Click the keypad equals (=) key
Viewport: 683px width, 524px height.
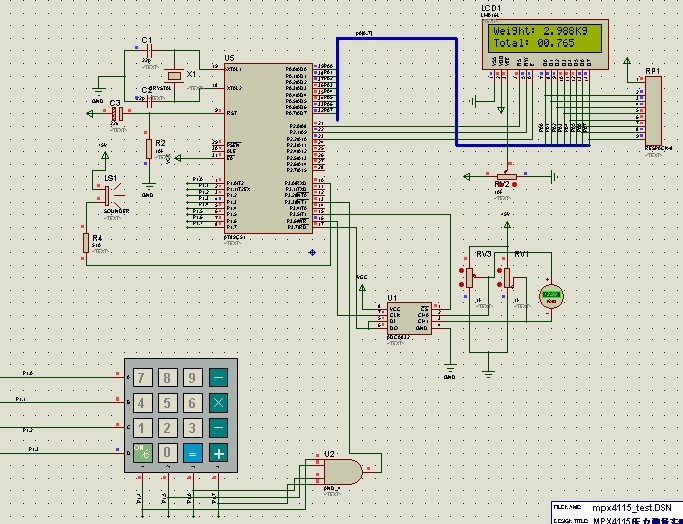pos(193,453)
